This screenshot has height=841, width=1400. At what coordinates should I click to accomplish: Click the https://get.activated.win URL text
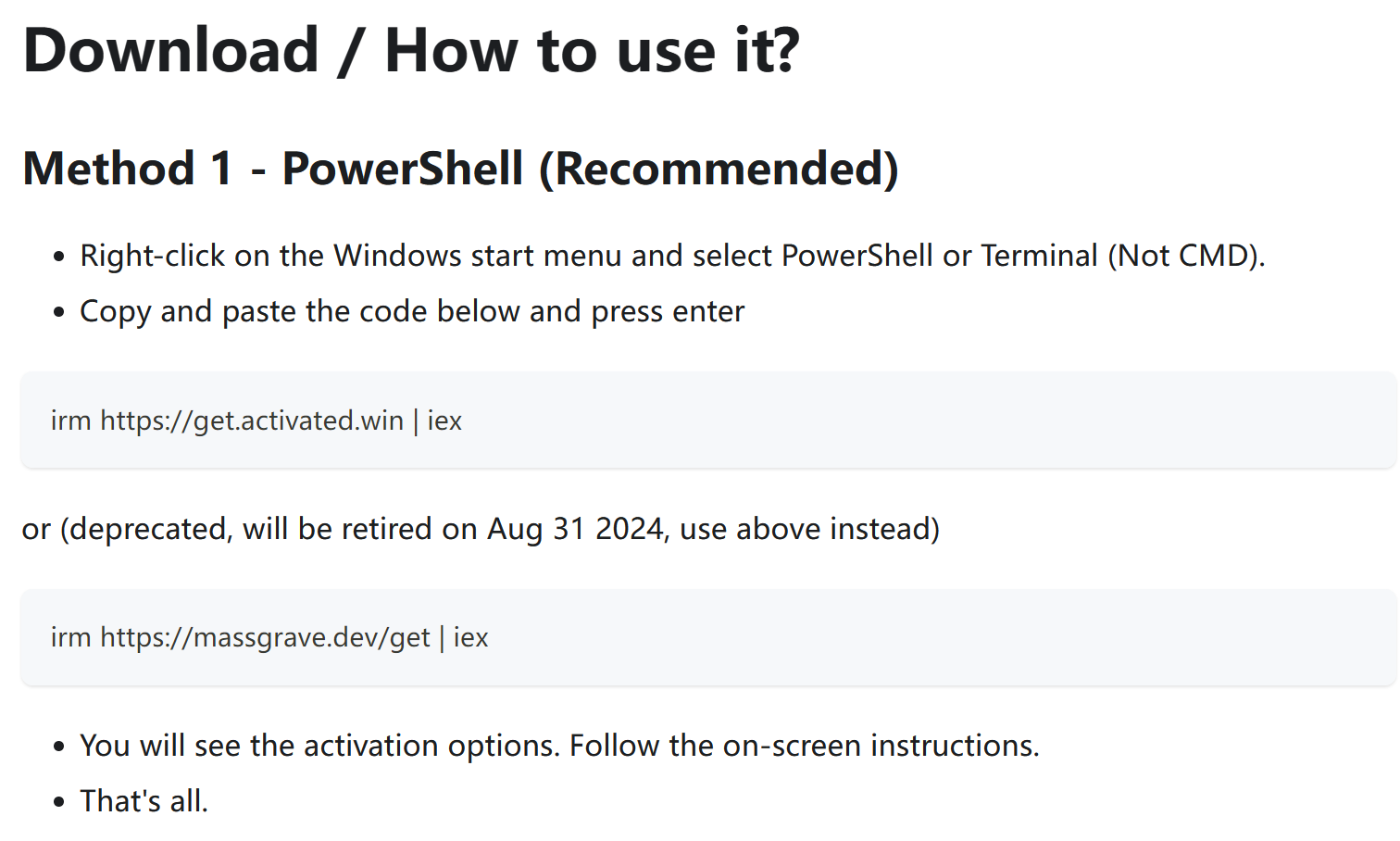[252, 420]
